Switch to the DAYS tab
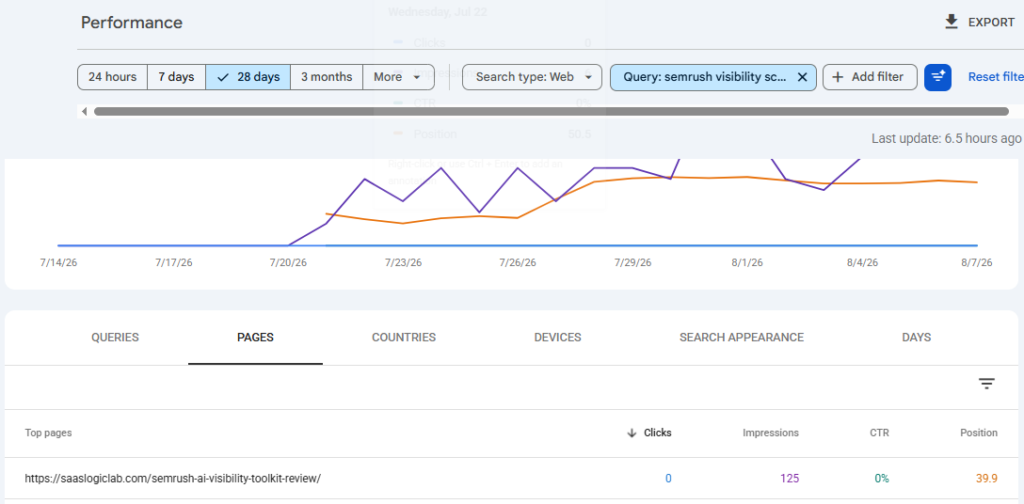Image resolution: width=1024 pixels, height=504 pixels. 916,338
